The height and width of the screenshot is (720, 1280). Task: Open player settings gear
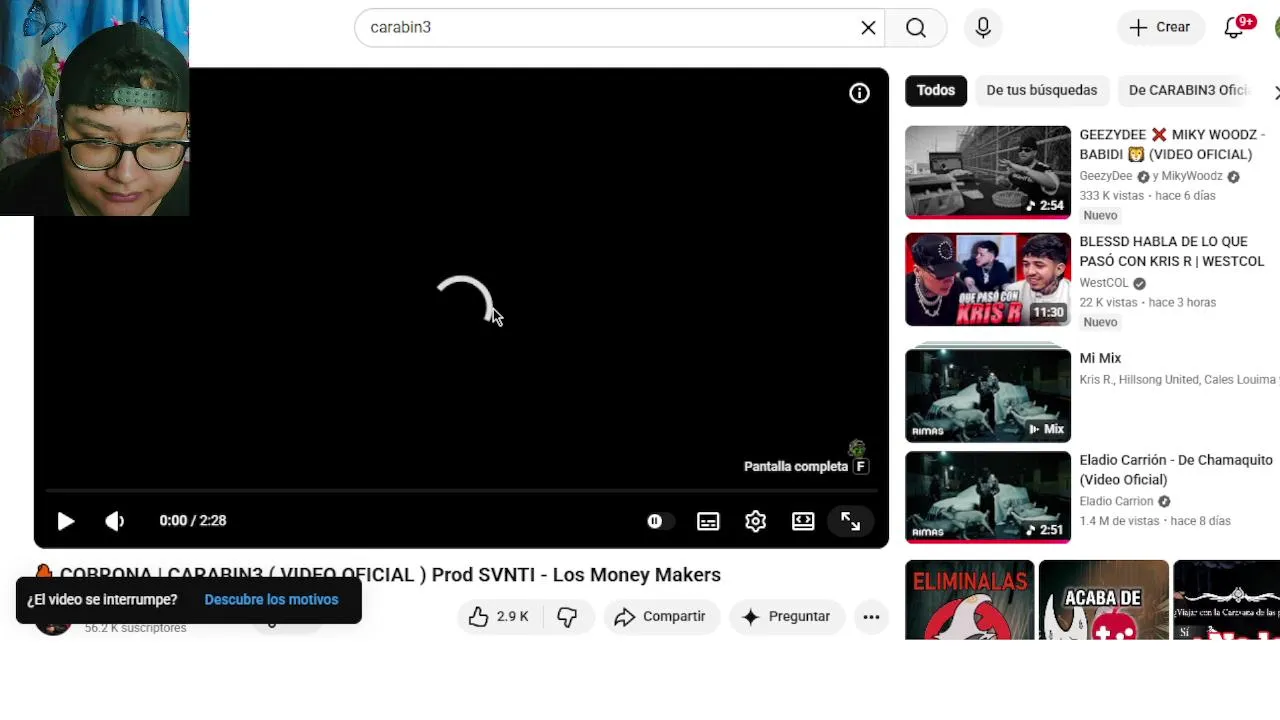pos(756,521)
